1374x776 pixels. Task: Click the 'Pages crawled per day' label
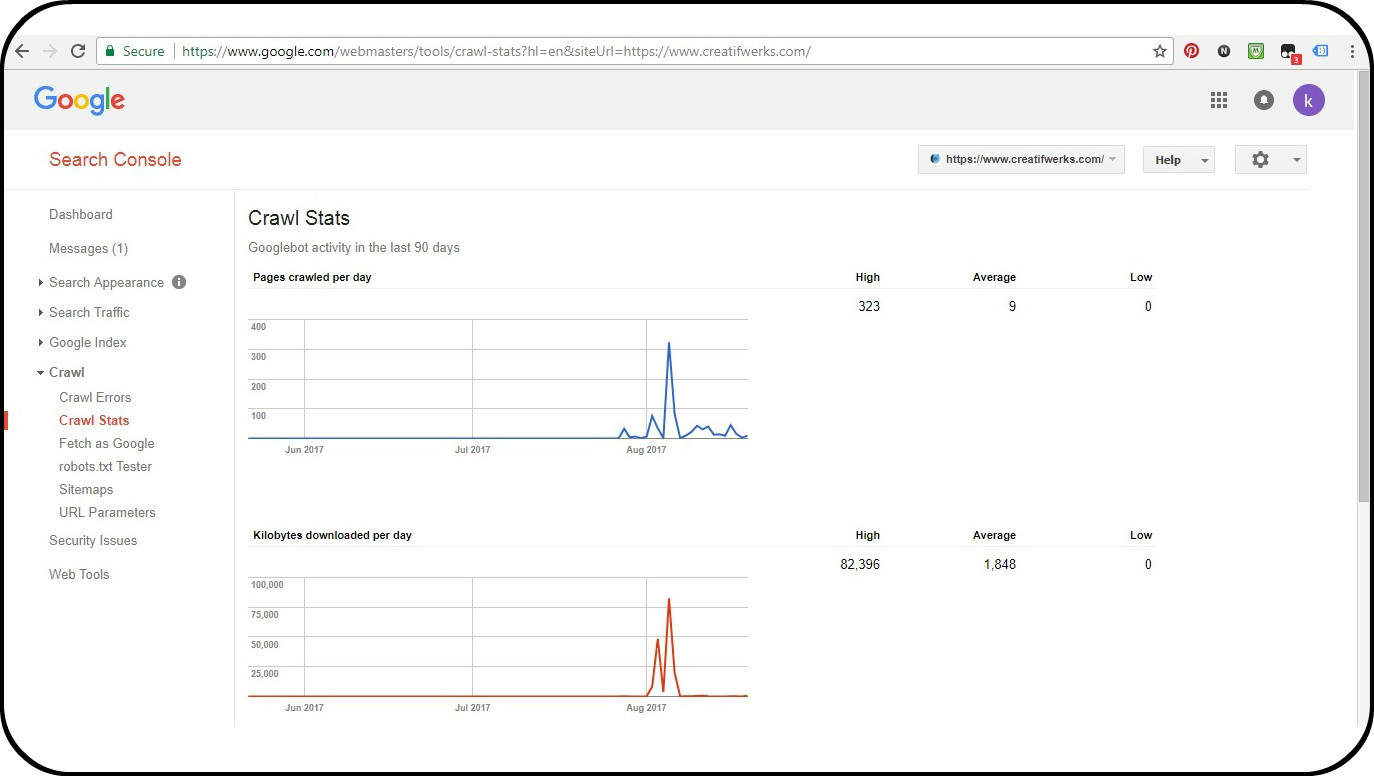312,277
